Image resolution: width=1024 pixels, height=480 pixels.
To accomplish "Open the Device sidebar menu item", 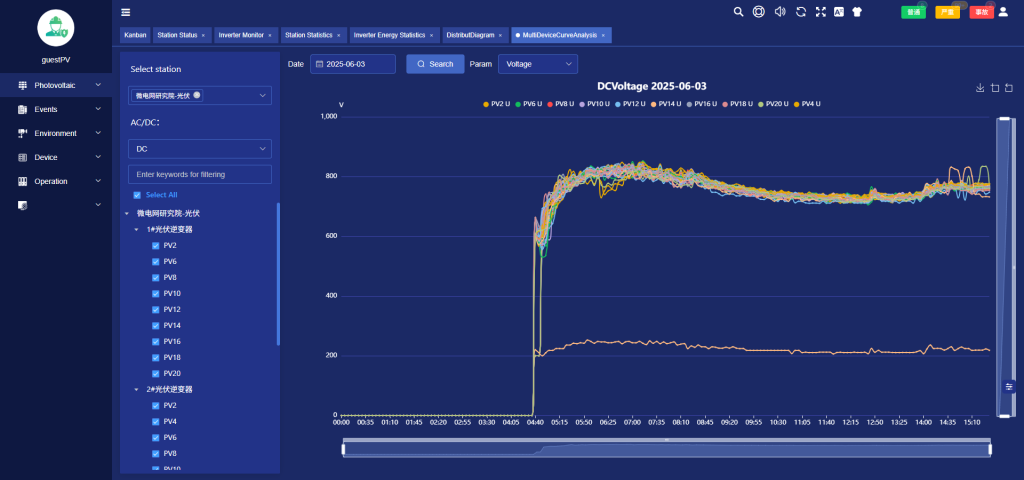I will coord(56,157).
